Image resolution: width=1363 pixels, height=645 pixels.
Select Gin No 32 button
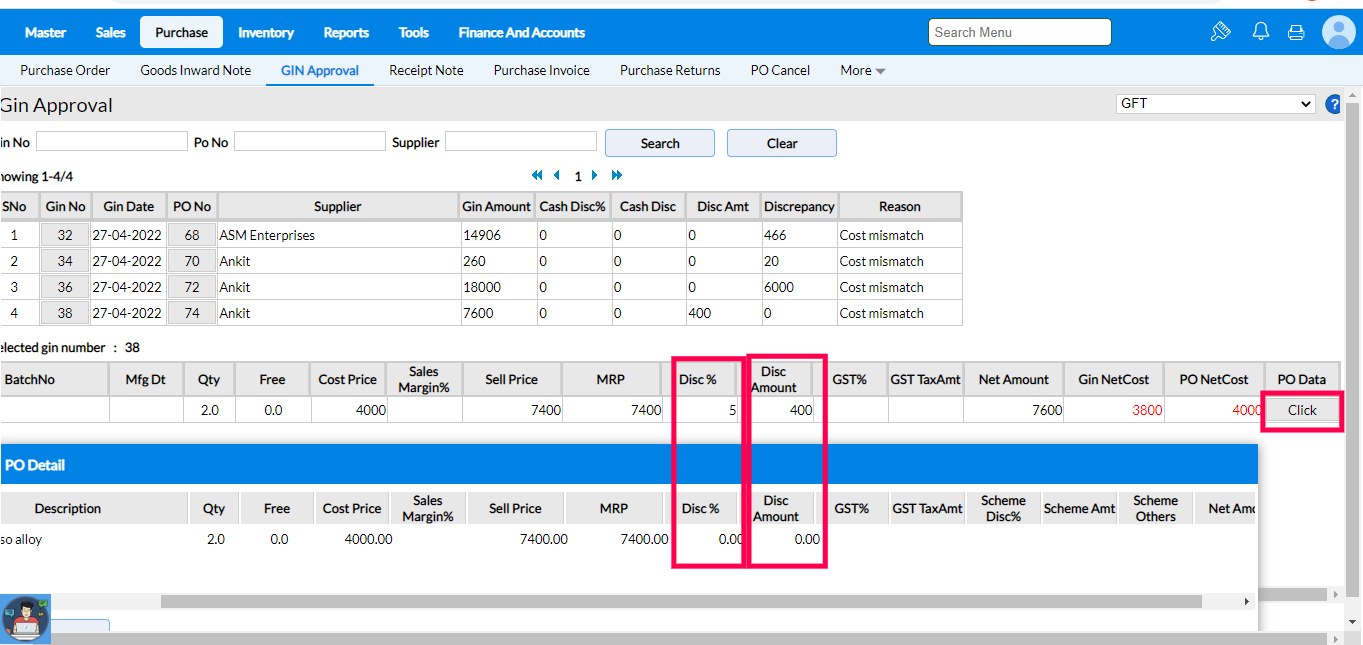click(65, 235)
